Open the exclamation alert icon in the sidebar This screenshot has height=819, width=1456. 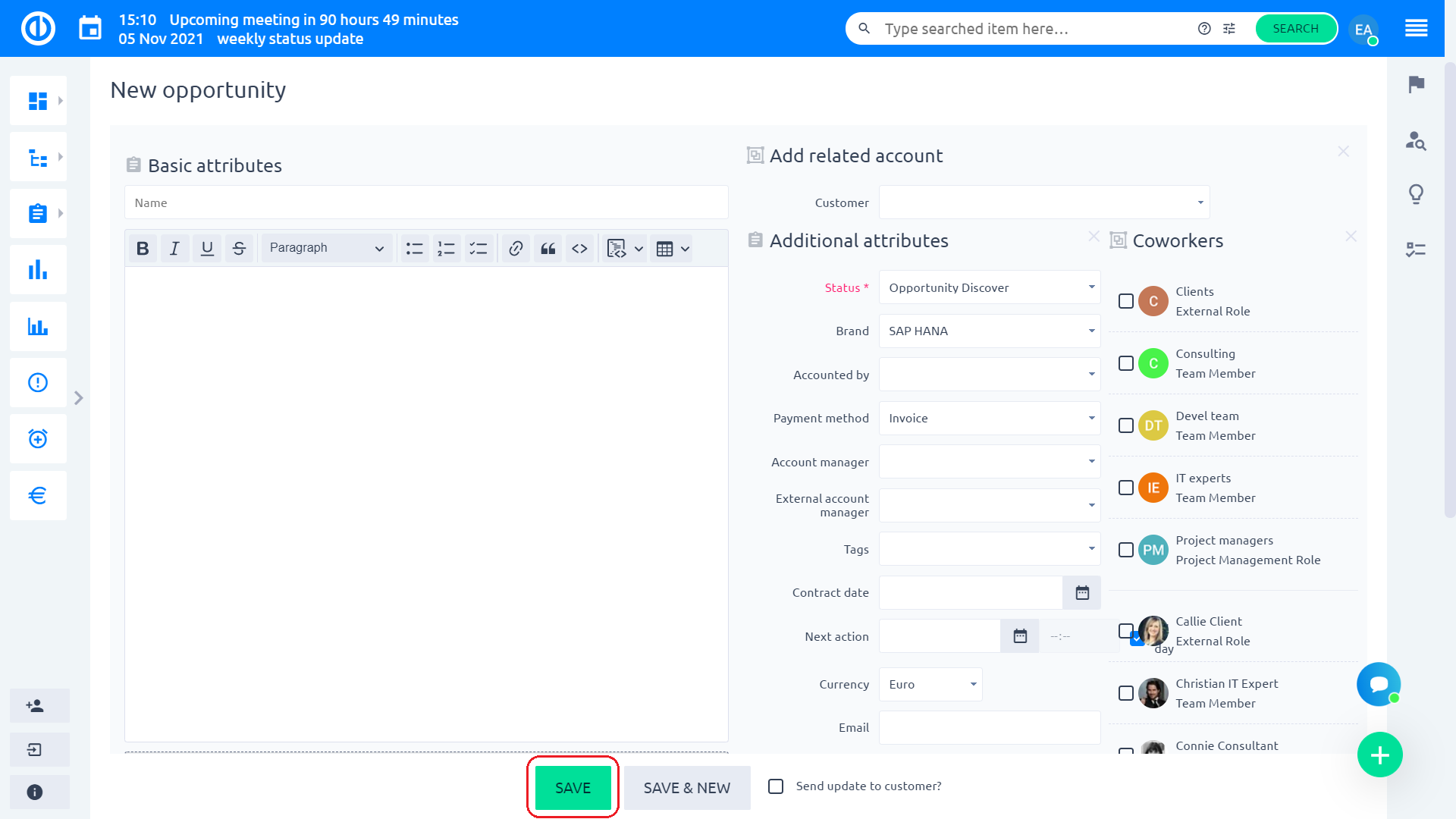pos(38,382)
